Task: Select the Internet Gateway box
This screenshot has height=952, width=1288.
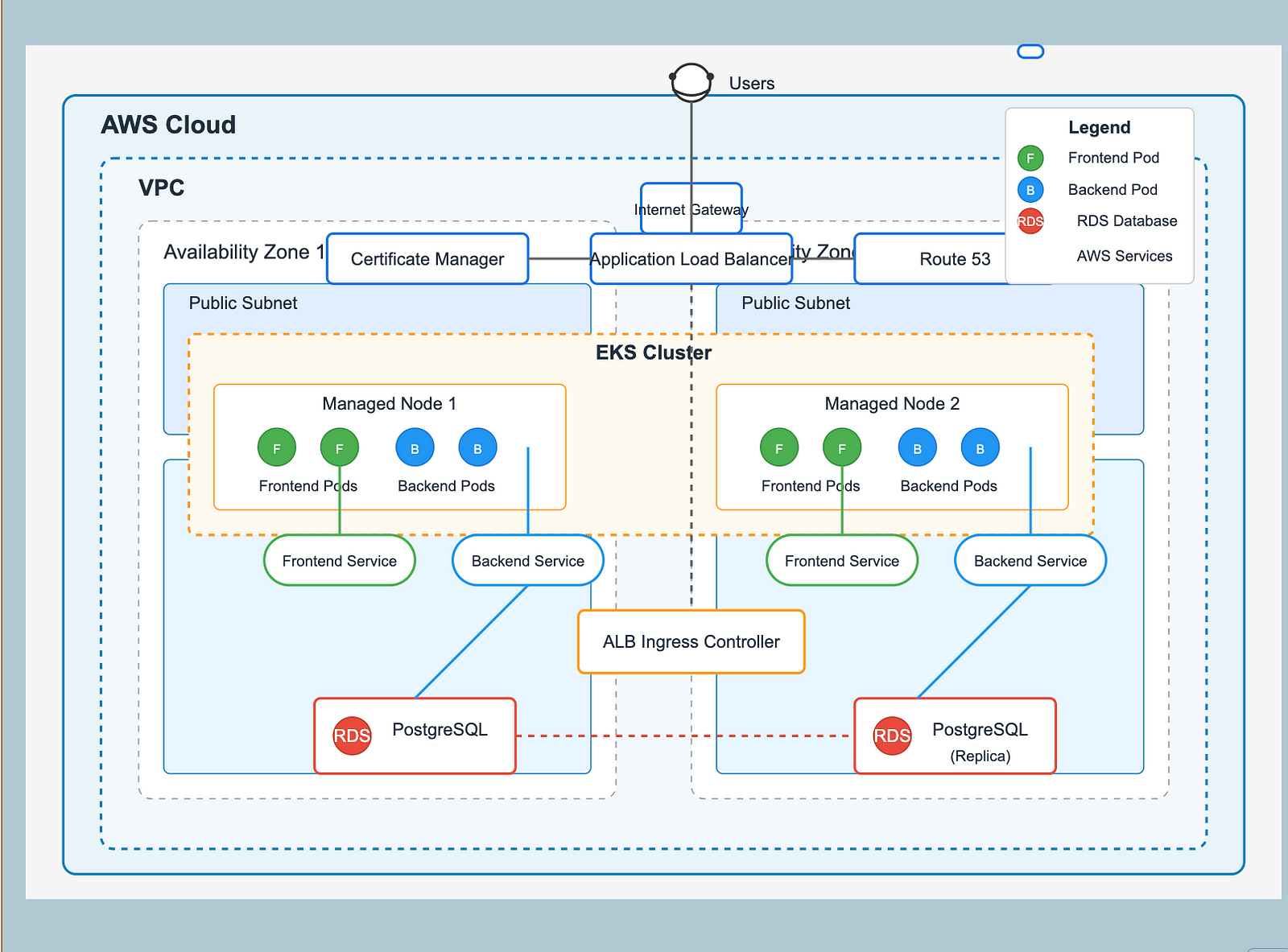Action: click(x=691, y=208)
